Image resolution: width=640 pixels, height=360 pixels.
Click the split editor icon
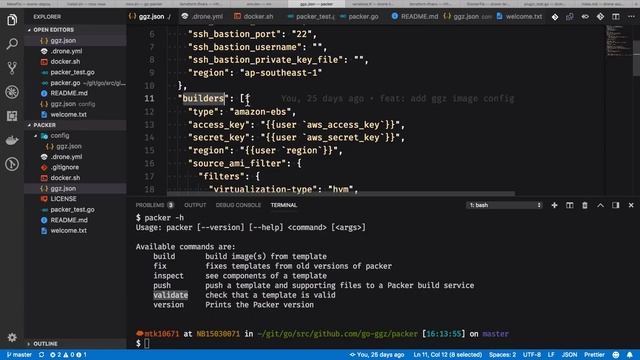[x=616, y=17]
